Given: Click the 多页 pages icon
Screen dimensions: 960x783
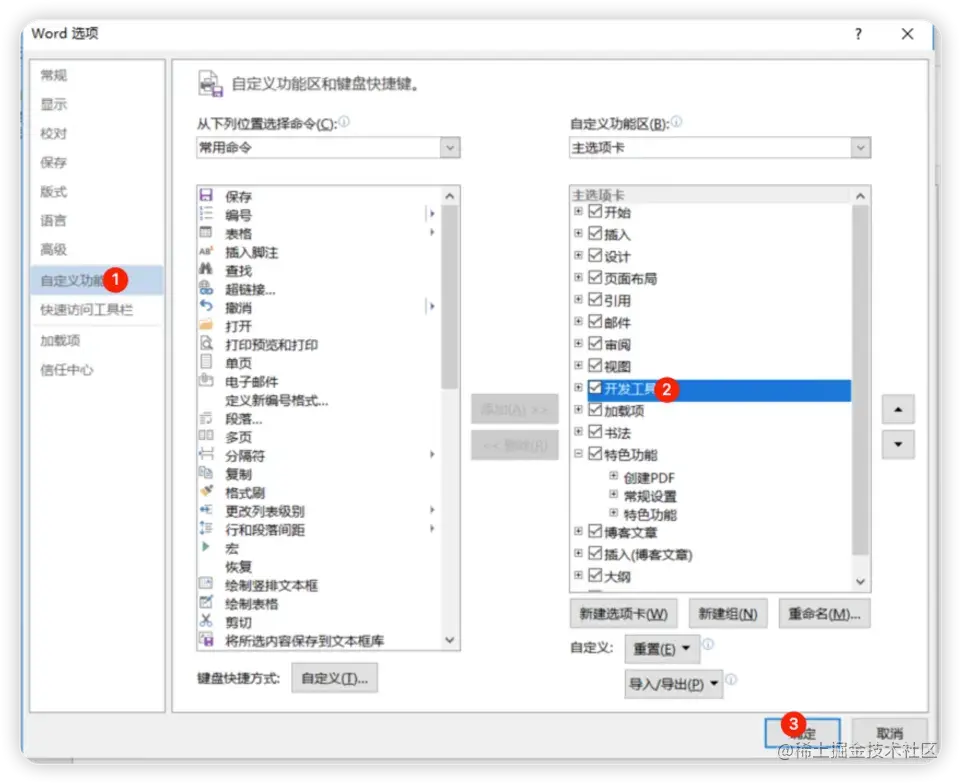Looking at the screenshot, I should pos(206,436).
